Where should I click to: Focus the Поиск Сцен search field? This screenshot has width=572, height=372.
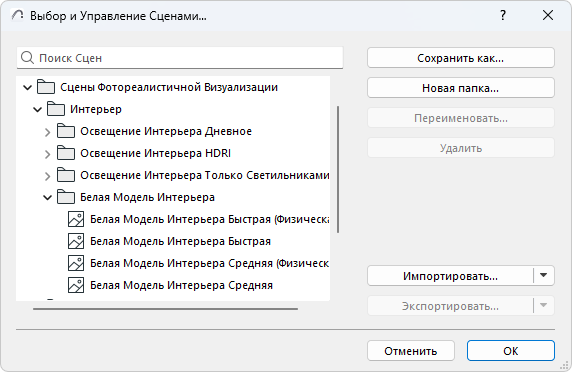(x=180, y=58)
